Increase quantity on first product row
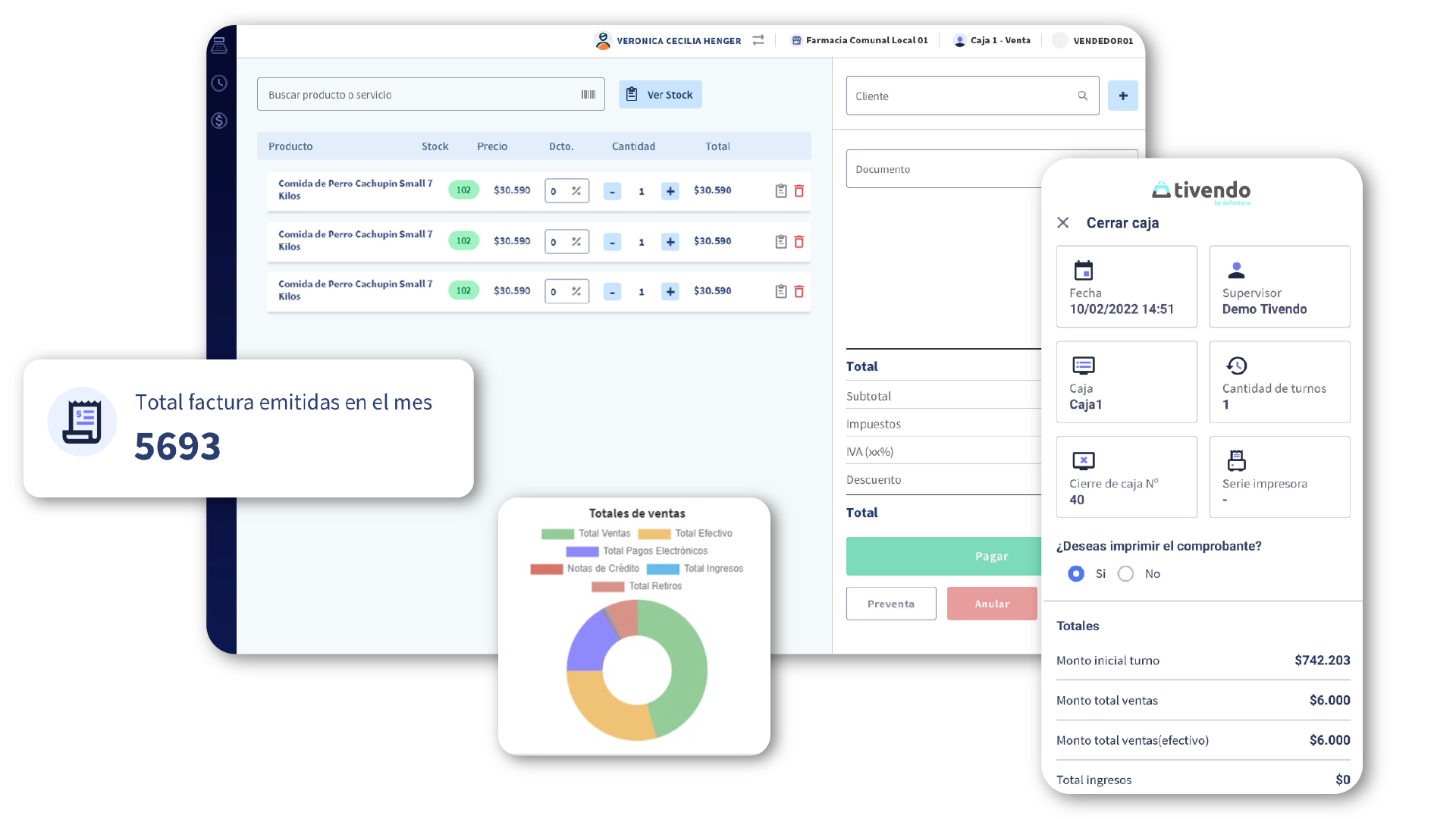The height and width of the screenshot is (819, 1456). coord(670,191)
